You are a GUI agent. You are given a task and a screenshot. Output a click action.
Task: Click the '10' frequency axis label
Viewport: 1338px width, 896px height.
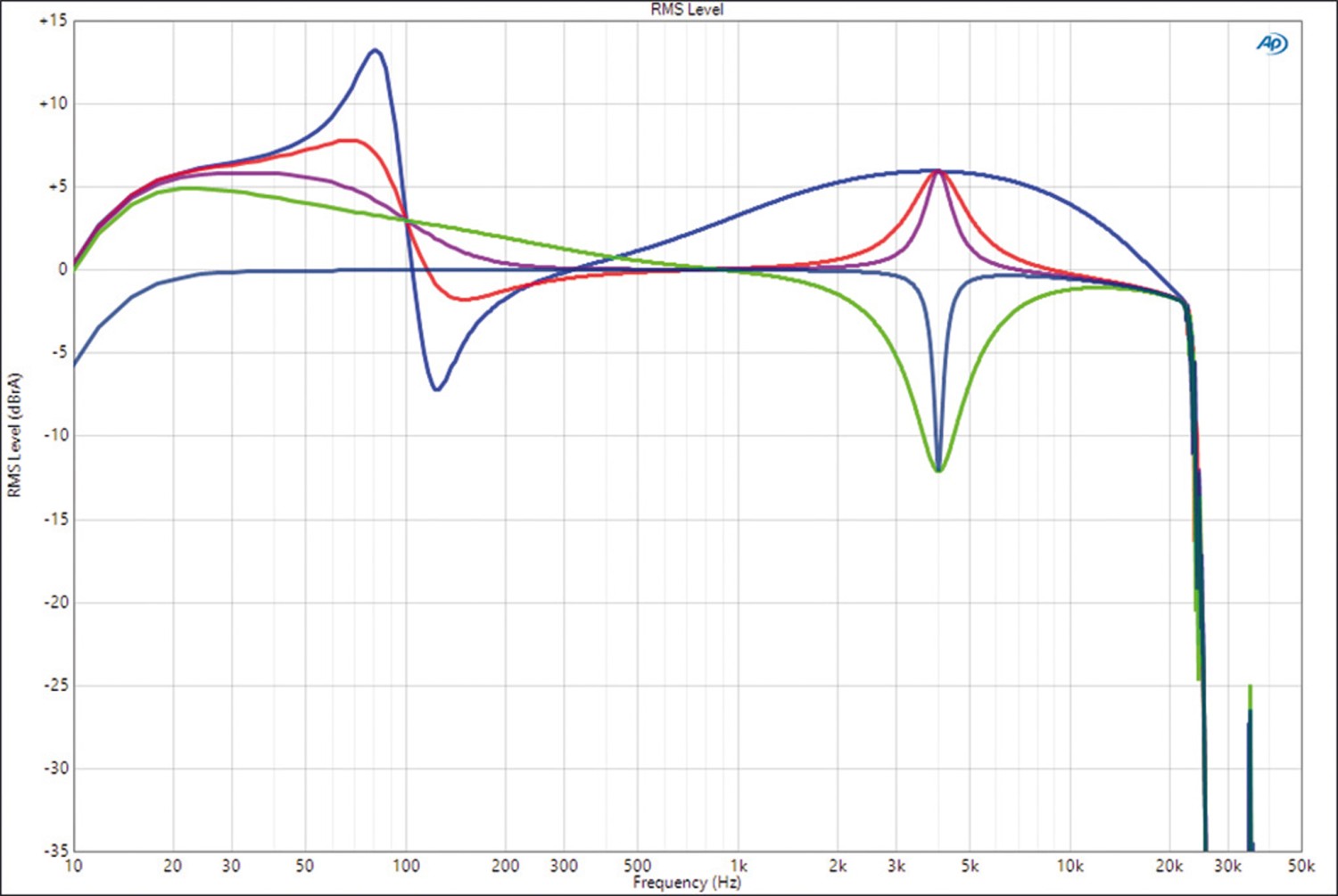tap(73, 866)
